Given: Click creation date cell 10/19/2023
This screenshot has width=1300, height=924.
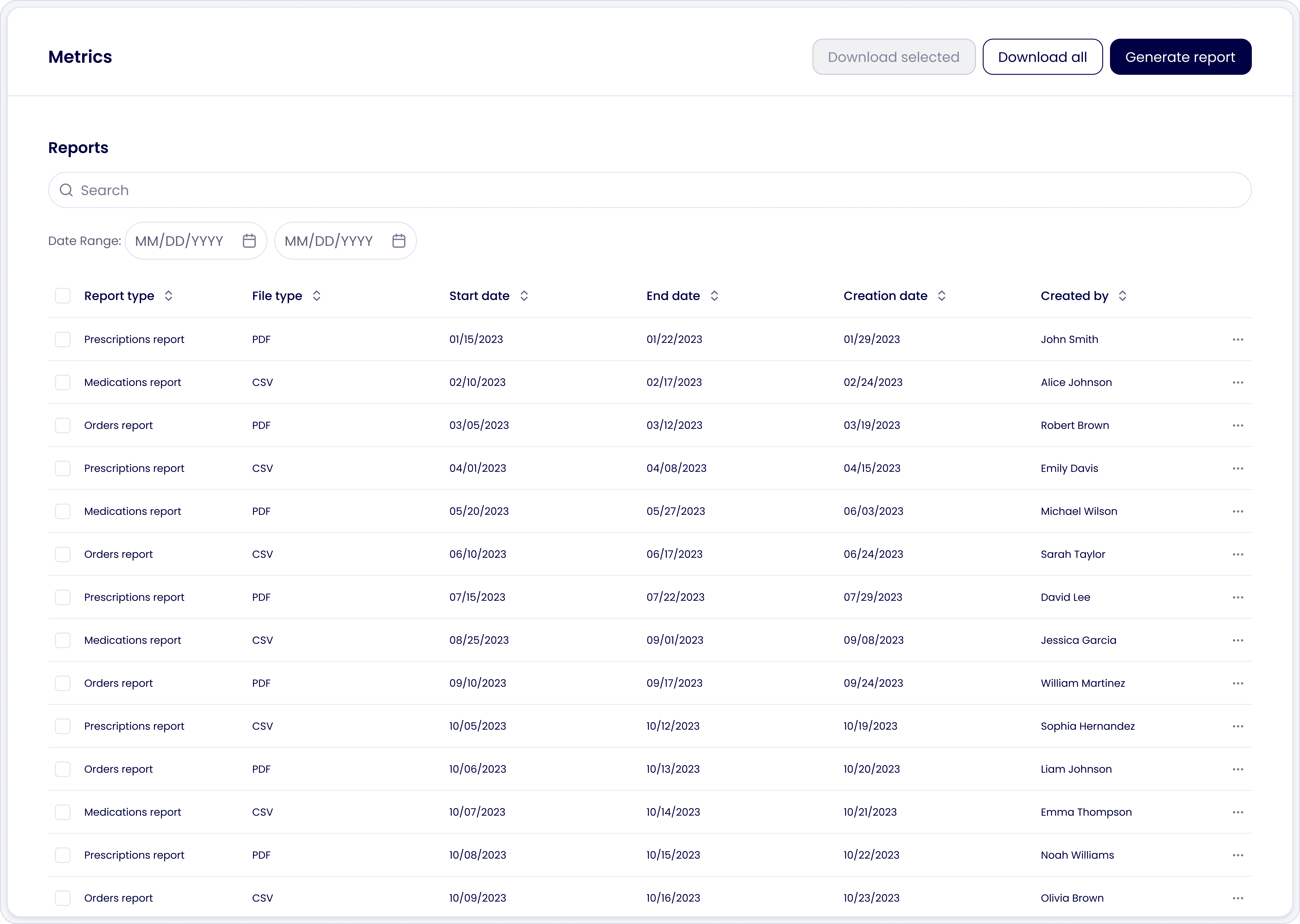Looking at the screenshot, I should coord(870,726).
